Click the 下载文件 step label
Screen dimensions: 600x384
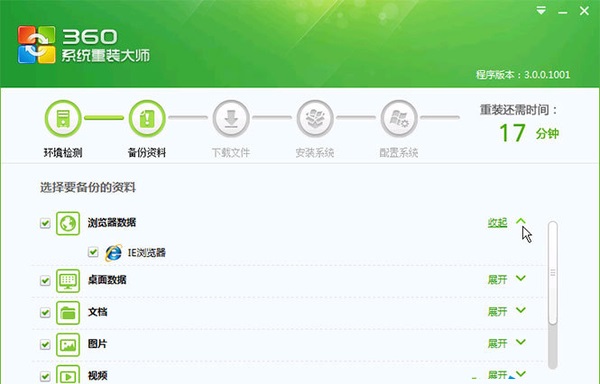point(231,153)
